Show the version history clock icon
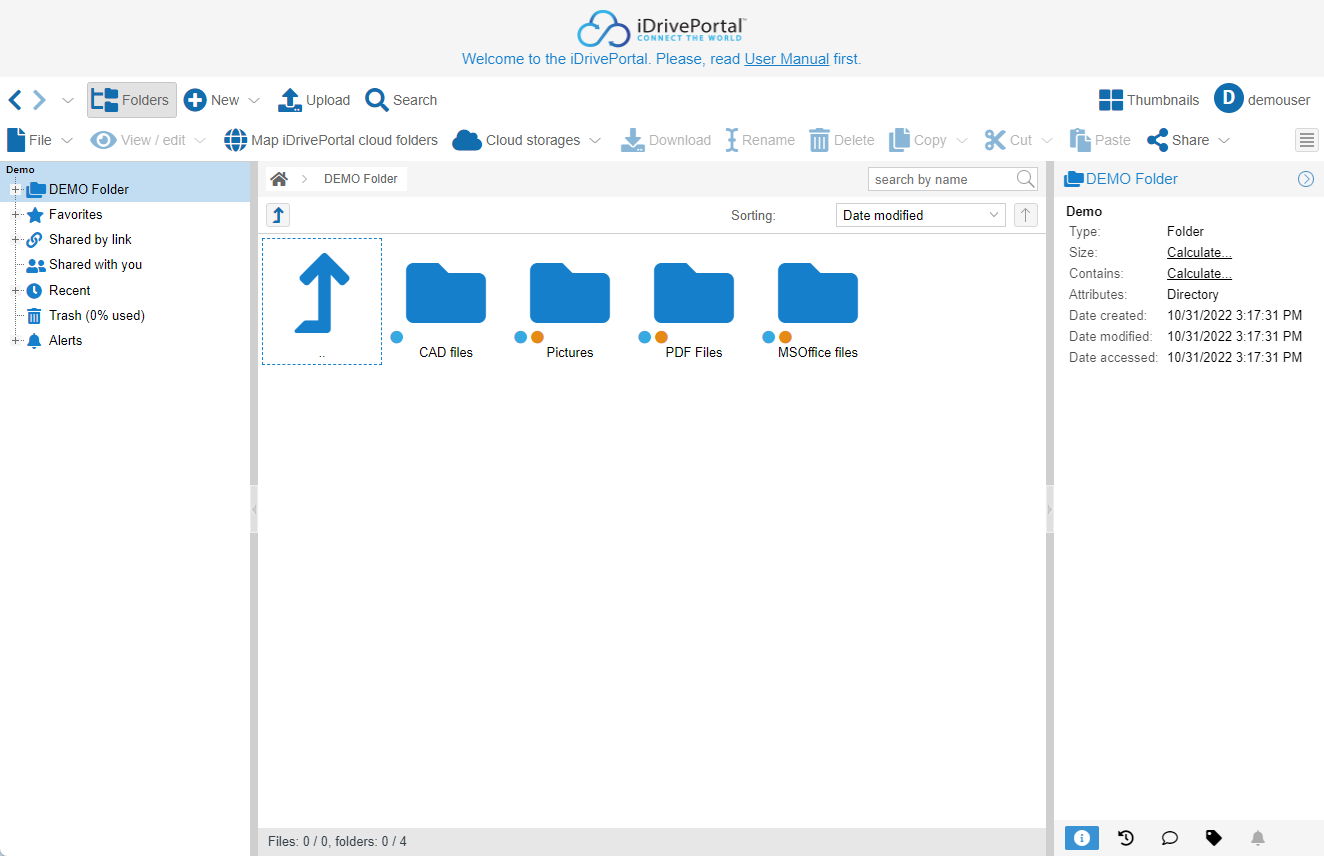Screen dimensions: 1324x856 pyautogui.click(x=1126, y=838)
